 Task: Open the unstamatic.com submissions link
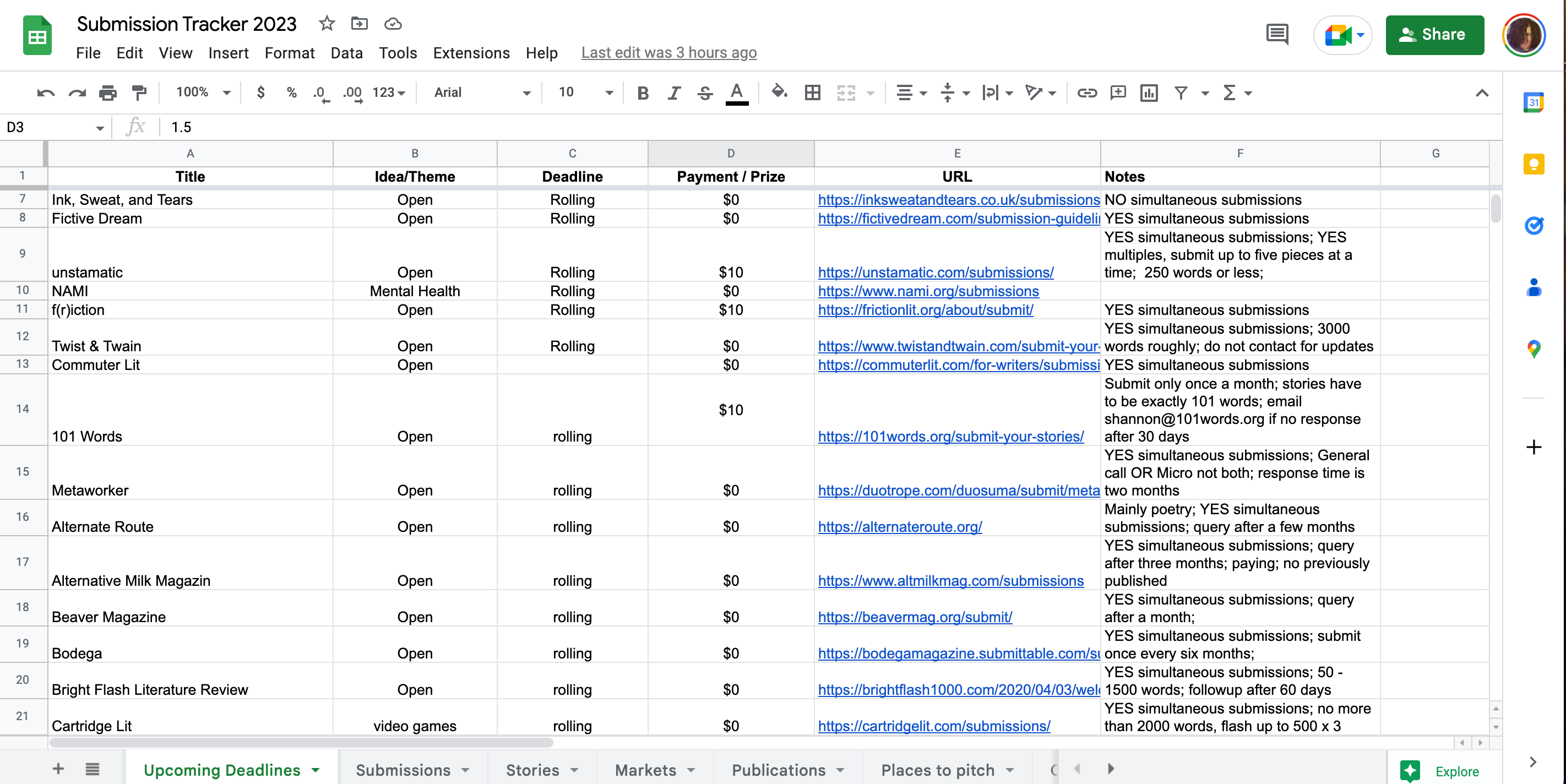click(x=936, y=273)
